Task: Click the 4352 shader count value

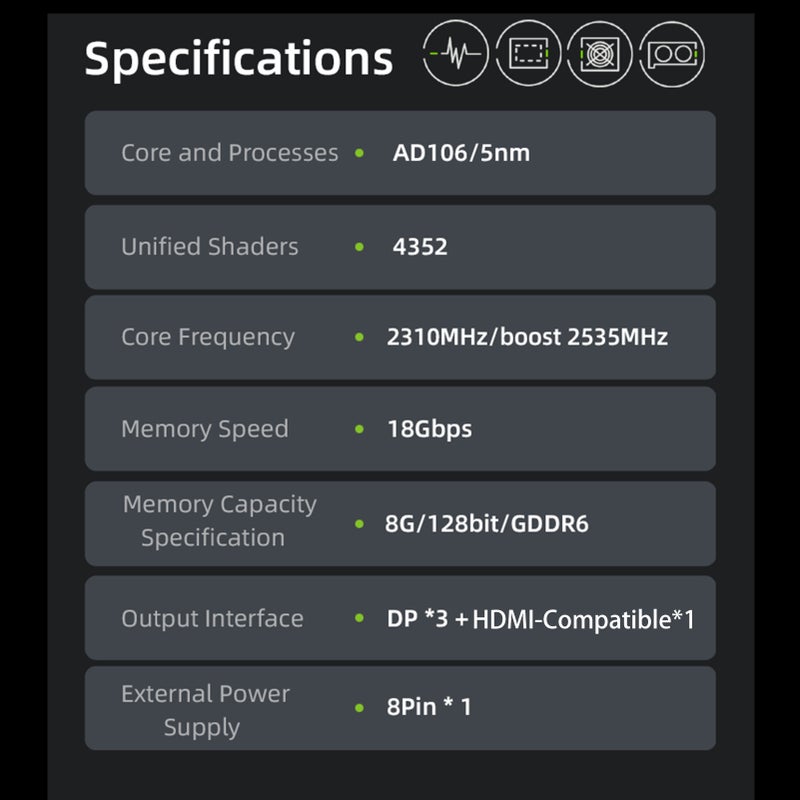Action: click(x=420, y=247)
